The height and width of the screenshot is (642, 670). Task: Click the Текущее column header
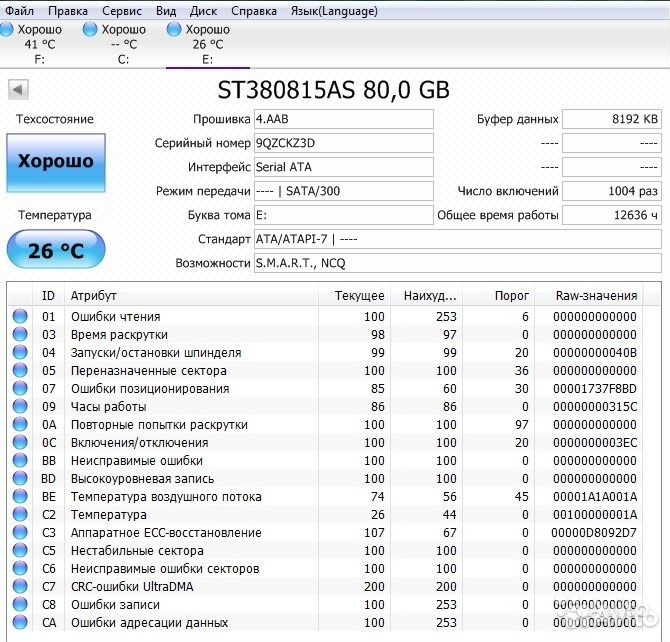(355, 295)
